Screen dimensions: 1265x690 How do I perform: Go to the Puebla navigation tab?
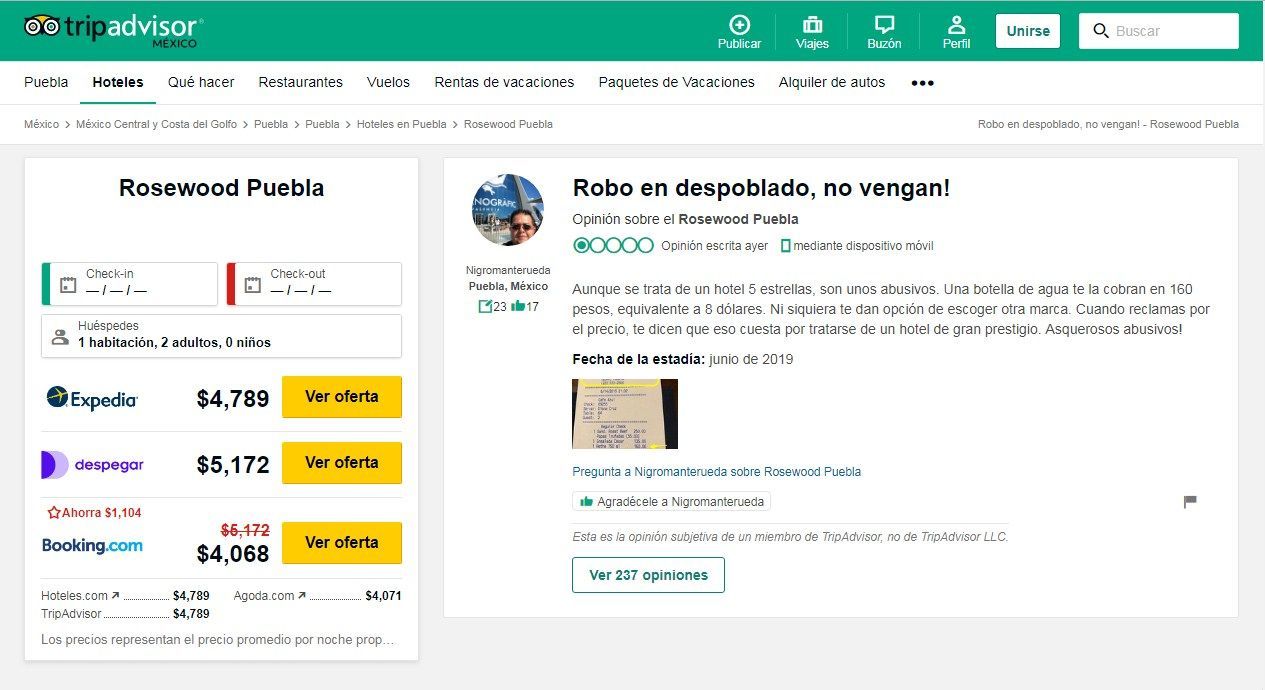coord(46,82)
